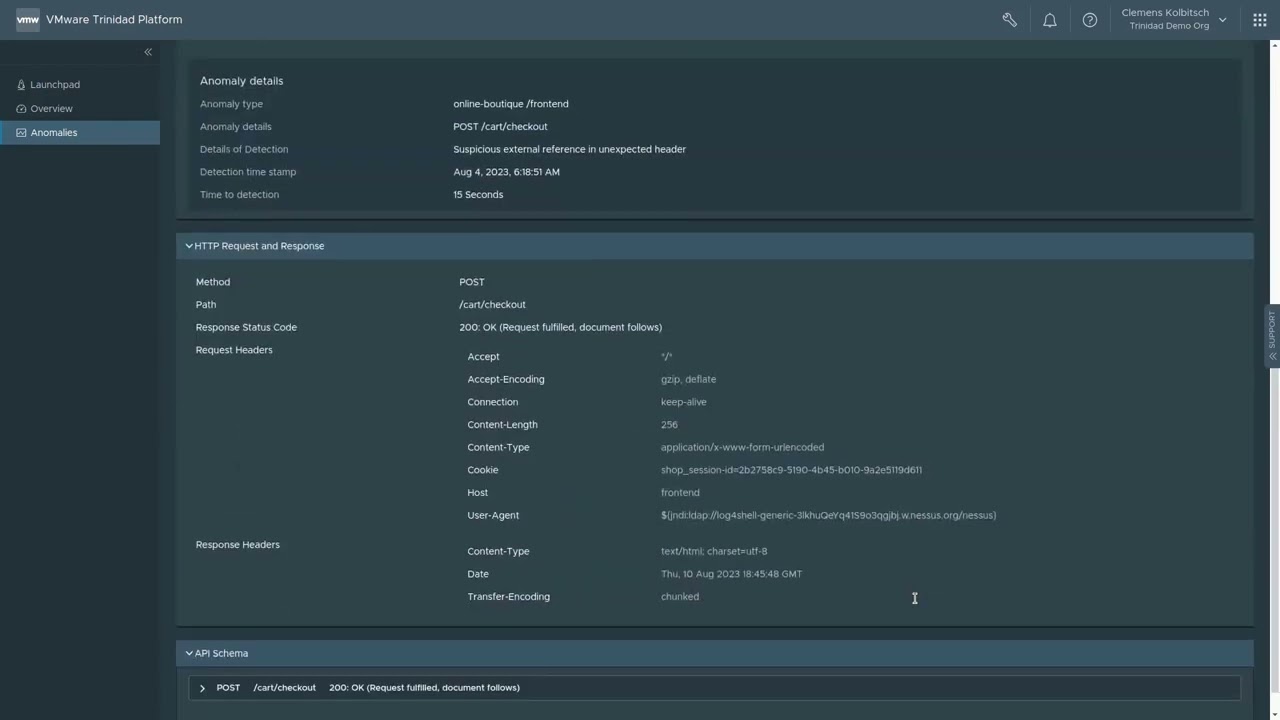Viewport: 1280px width, 720px height.
Task: Open the Clemens Kolbitsch user dropdown
Action: point(1173,19)
